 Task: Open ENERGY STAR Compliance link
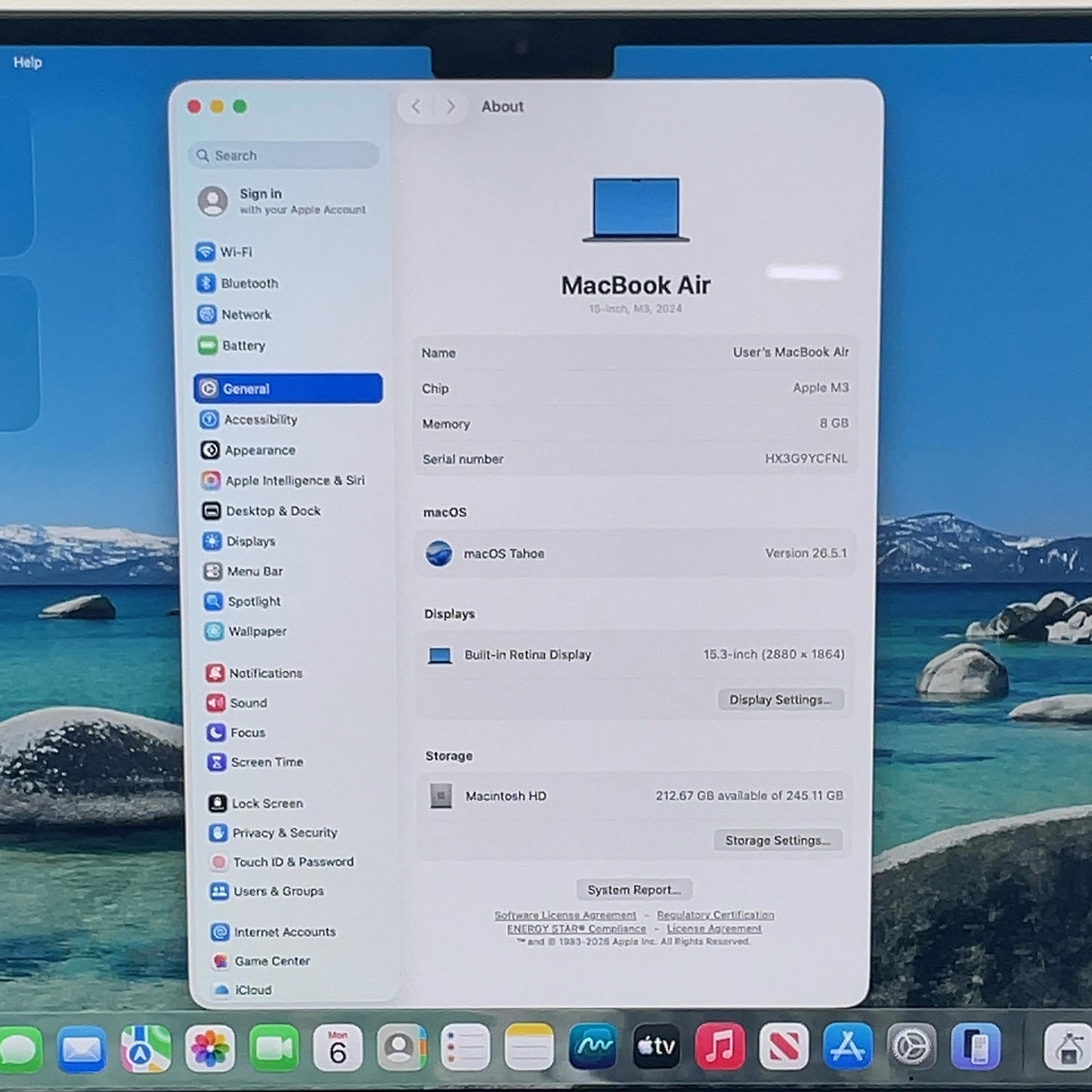pos(577,929)
